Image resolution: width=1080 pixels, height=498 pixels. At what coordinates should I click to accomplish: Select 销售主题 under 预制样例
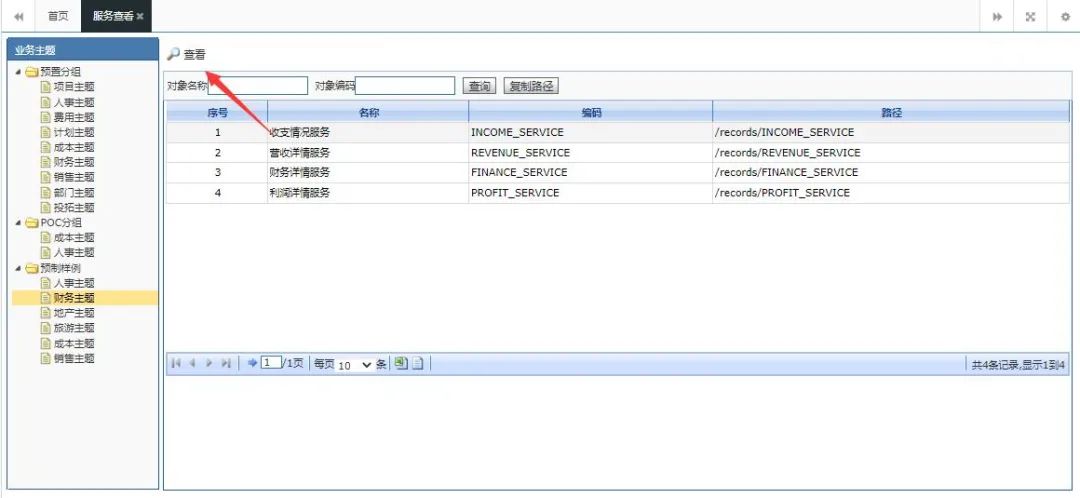74,358
